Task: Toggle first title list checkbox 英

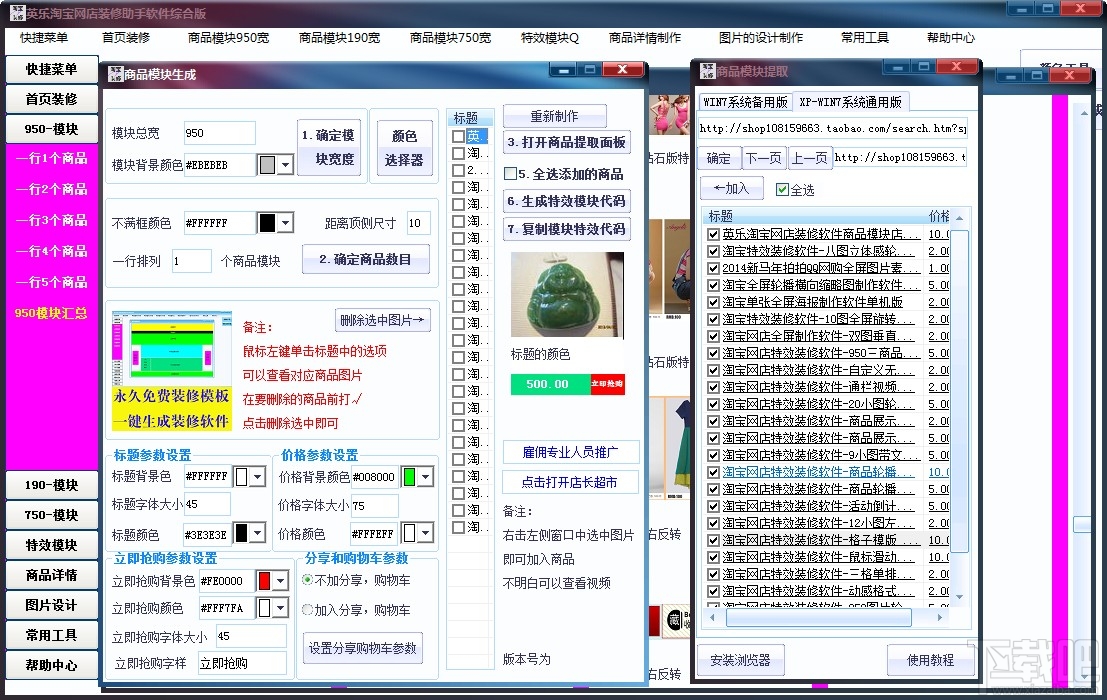Action: 458,136
